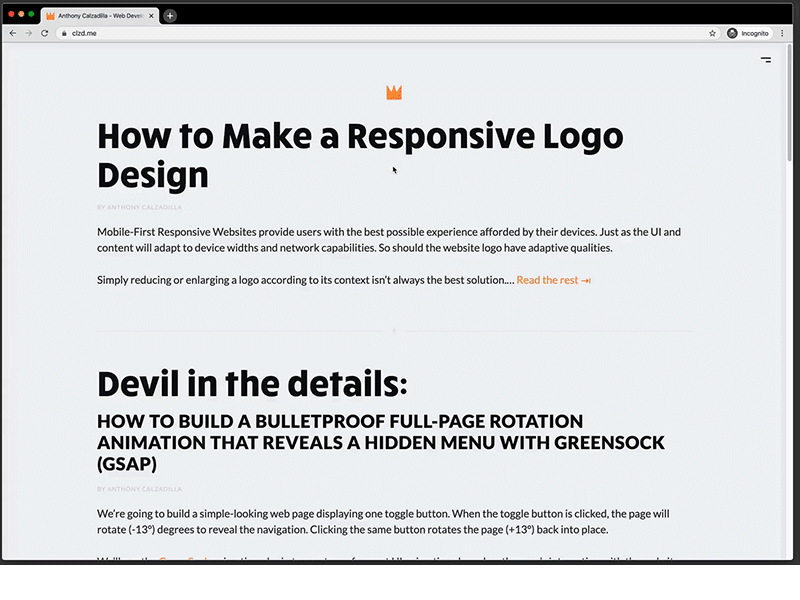Click the orange crown logo
This screenshot has height=600, width=800.
pyautogui.click(x=394, y=92)
